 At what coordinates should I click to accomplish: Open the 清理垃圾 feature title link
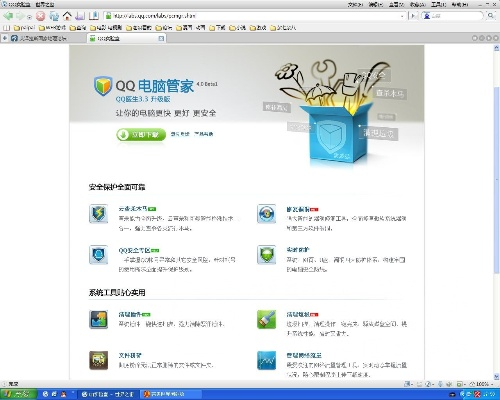[298, 314]
